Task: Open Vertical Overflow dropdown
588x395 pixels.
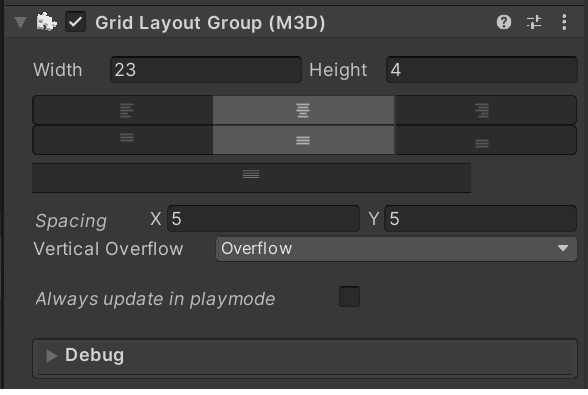Action: tap(396, 249)
